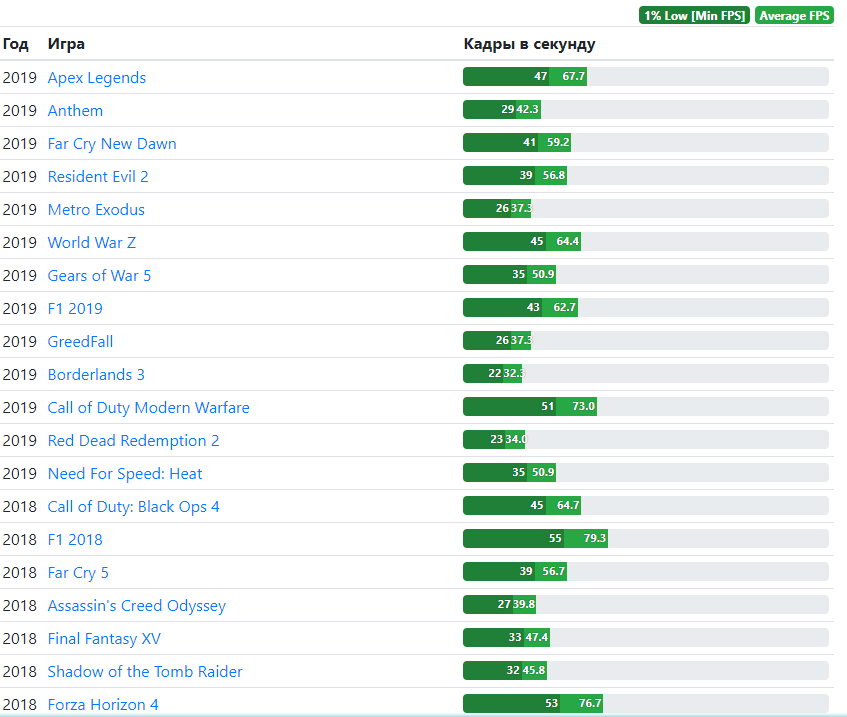Click Need For Speed: Heat link
This screenshot has height=717, width=847.
coord(125,474)
